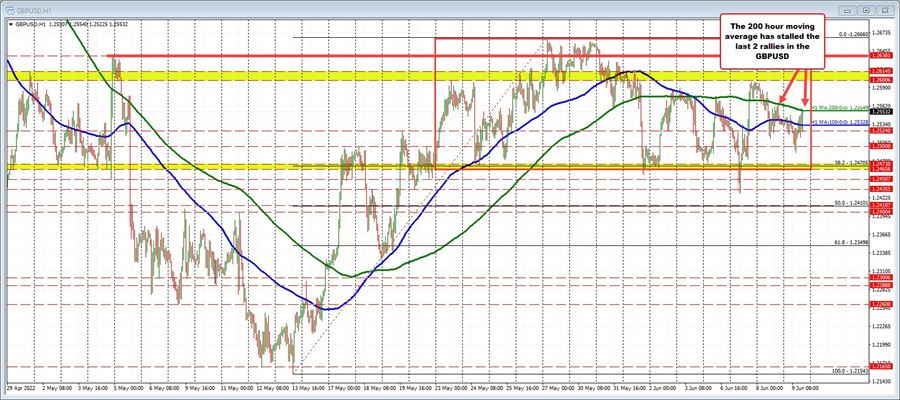Select the 1.22600 red price label
Image resolution: width=900 pixels, height=400 pixels.
tap(882, 304)
